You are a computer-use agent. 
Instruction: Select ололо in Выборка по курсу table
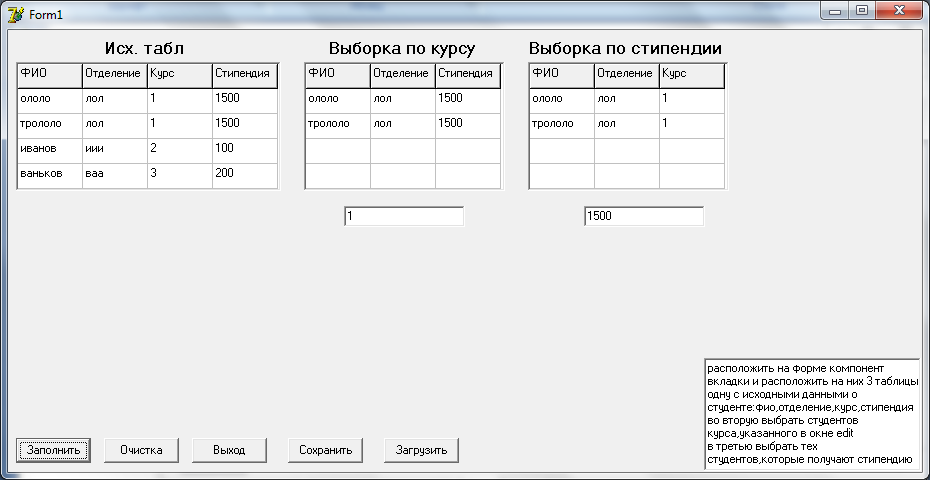pos(338,101)
